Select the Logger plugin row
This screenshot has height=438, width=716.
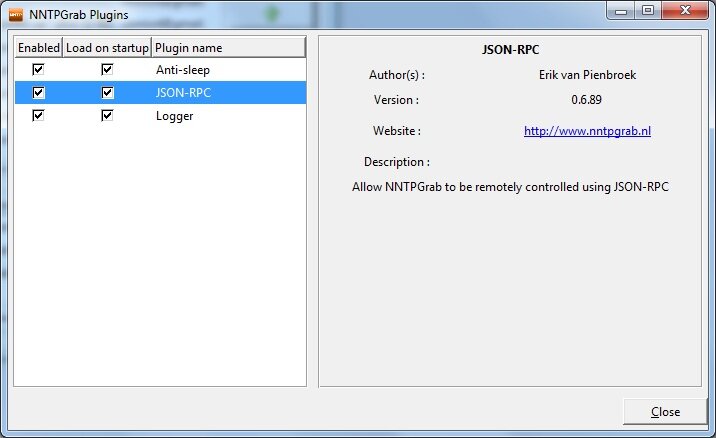click(174, 116)
